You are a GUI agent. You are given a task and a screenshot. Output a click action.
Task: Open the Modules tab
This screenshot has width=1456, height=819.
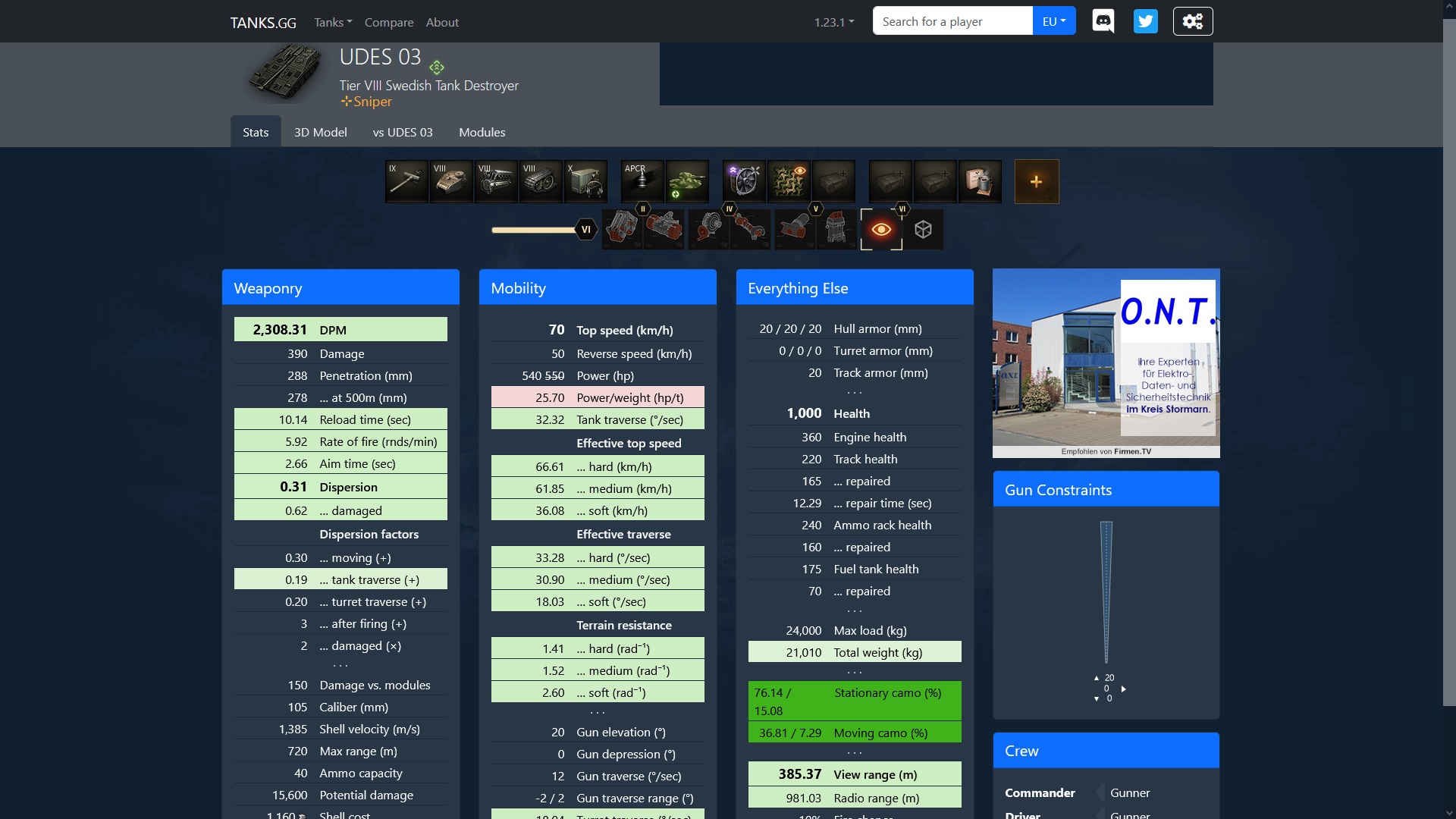[482, 132]
